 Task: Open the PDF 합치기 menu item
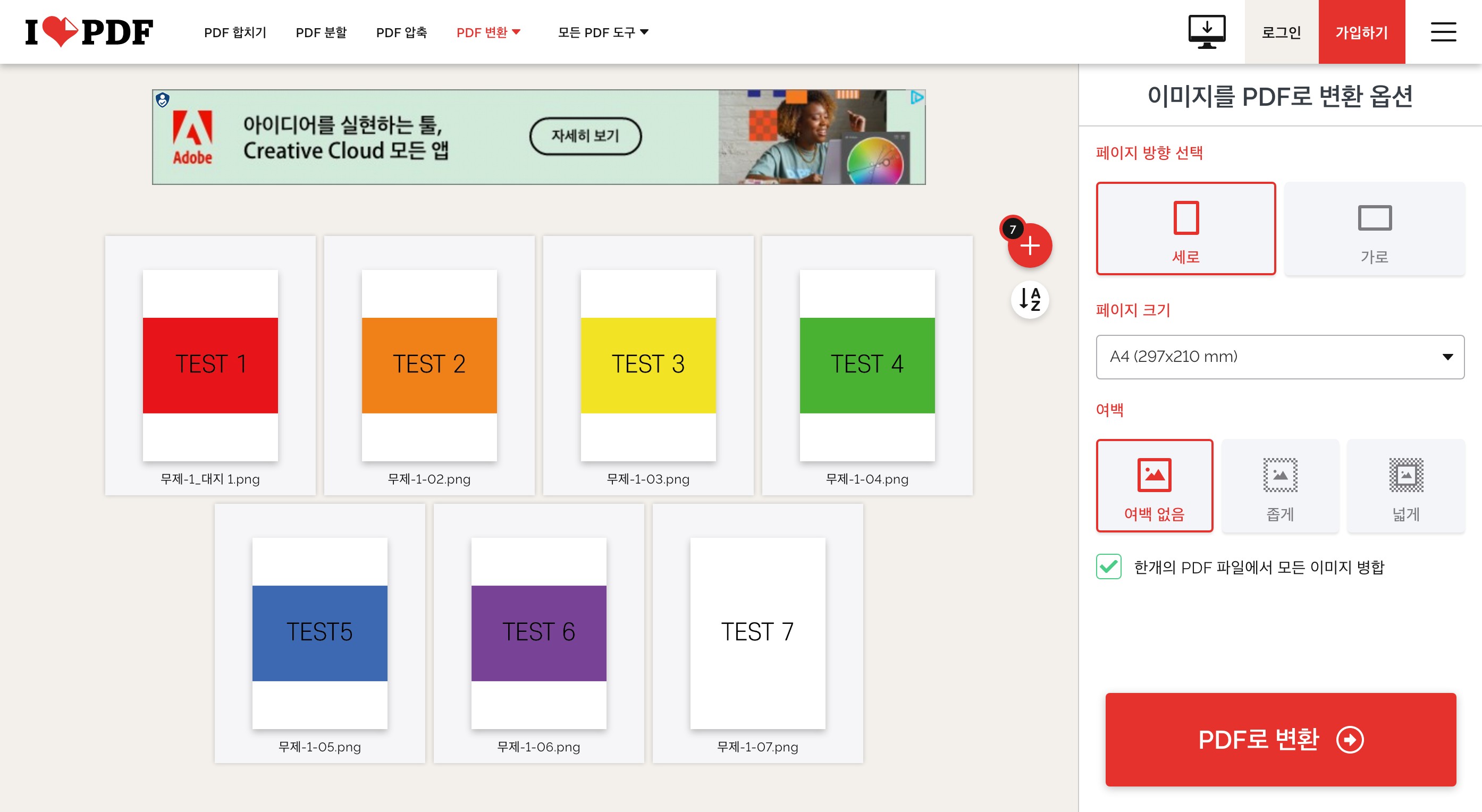235,32
